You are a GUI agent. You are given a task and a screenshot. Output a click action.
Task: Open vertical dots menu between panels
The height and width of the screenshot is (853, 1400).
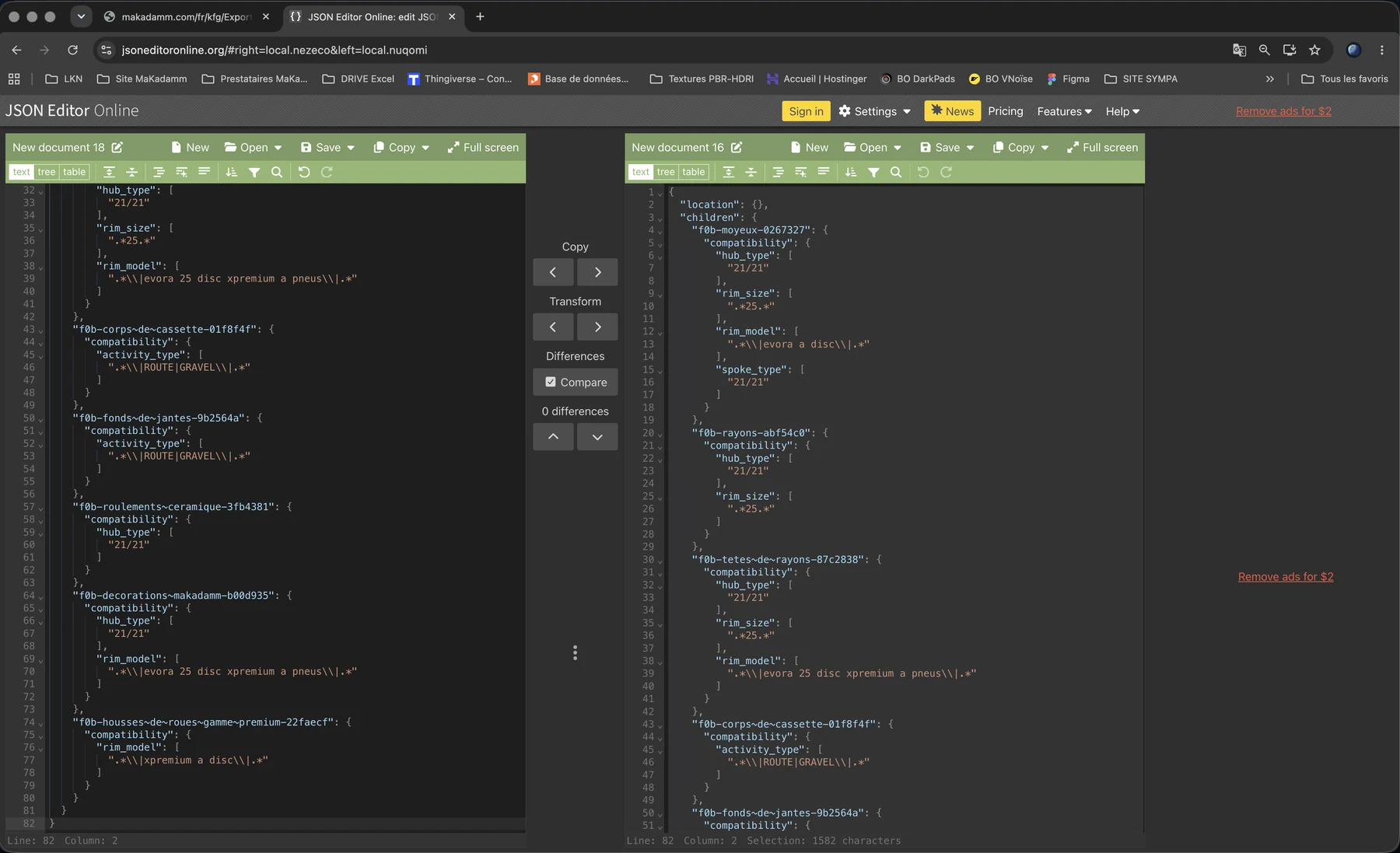point(575,653)
